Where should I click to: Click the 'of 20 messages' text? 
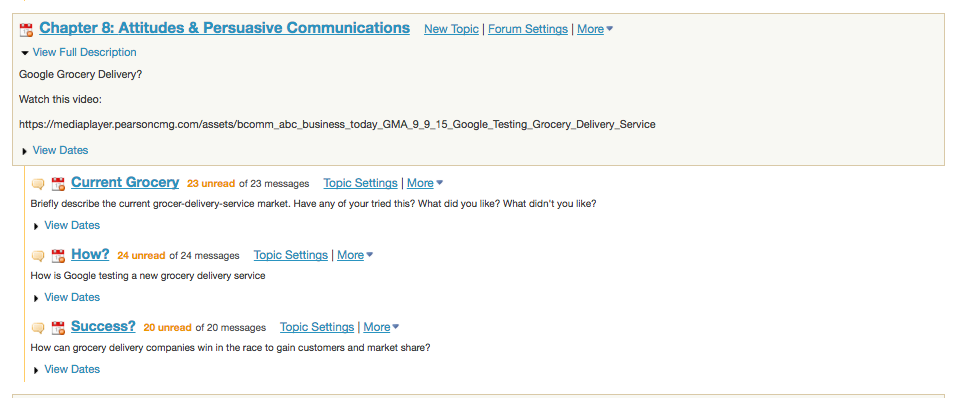click(x=231, y=327)
